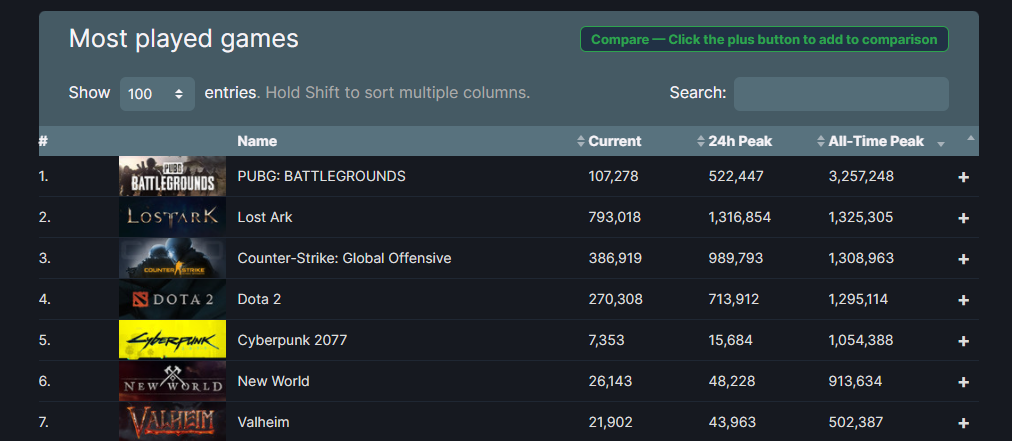This screenshot has width=1012, height=441.
Task: Open the Valheim logo thumbnail
Action: click(172, 422)
